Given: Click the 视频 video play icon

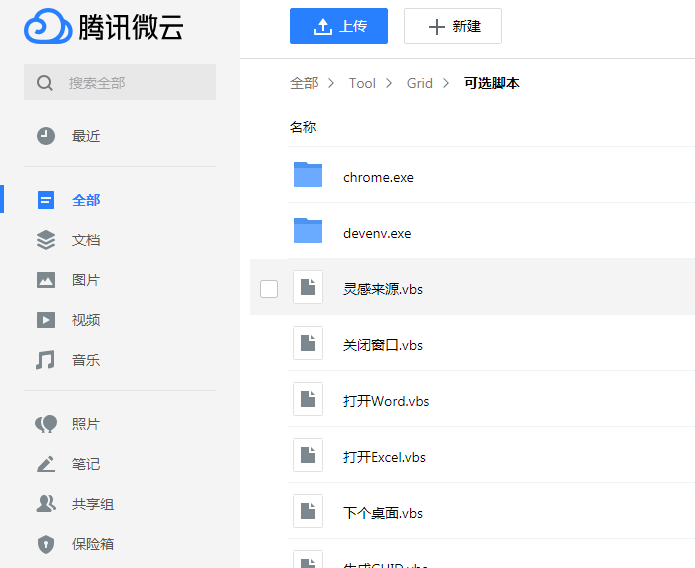Looking at the screenshot, I should tap(46, 320).
